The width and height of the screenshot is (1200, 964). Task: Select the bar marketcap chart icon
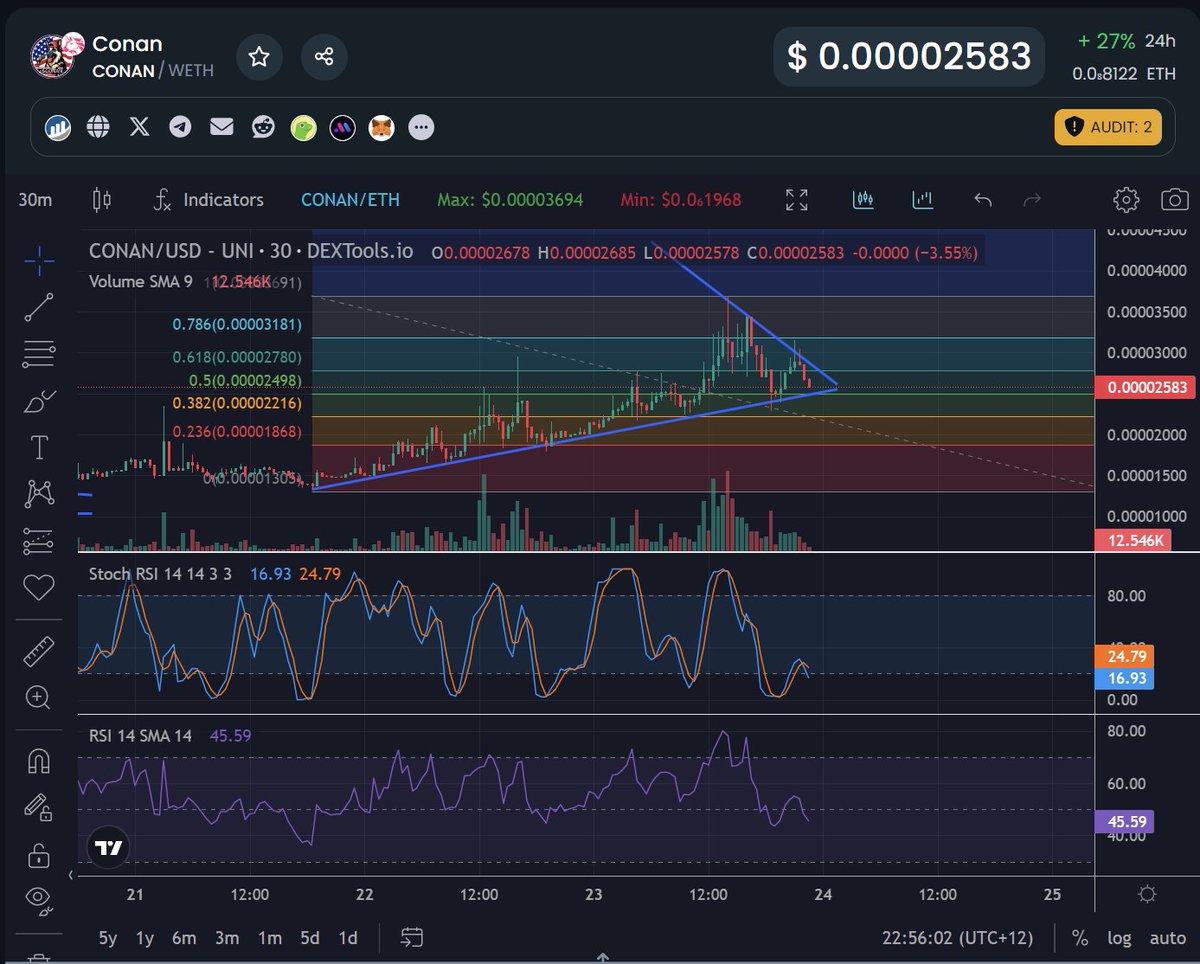pos(922,200)
